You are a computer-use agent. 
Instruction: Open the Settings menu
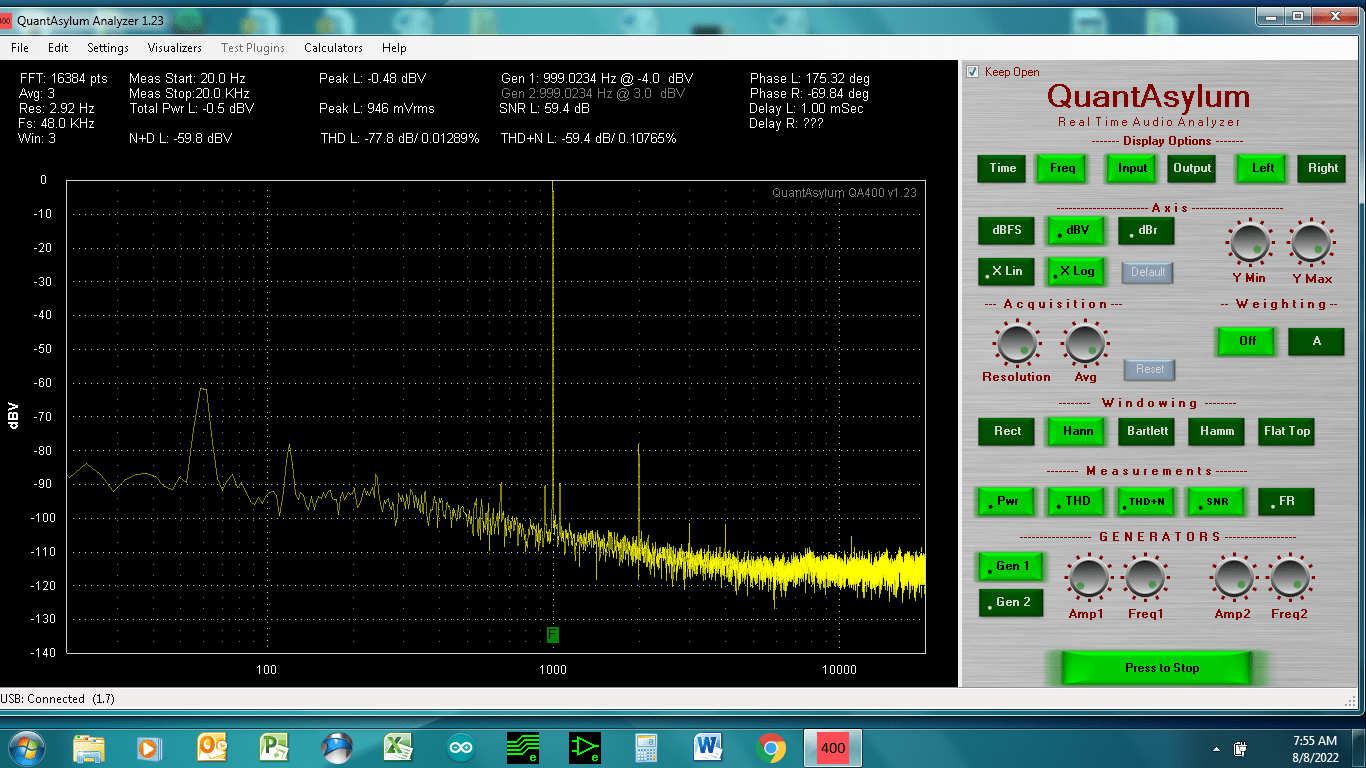tap(107, 47)
